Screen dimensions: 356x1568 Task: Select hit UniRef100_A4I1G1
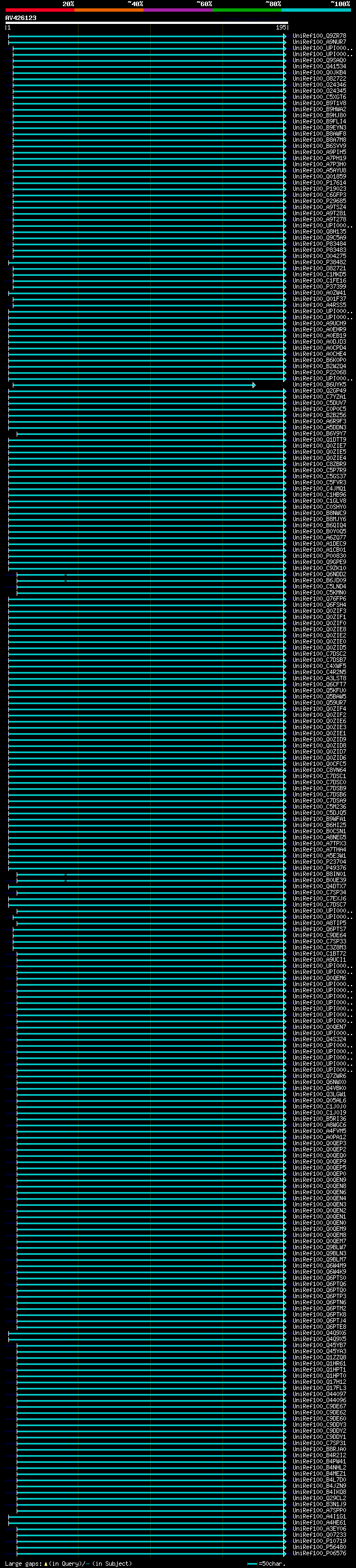319,1516
